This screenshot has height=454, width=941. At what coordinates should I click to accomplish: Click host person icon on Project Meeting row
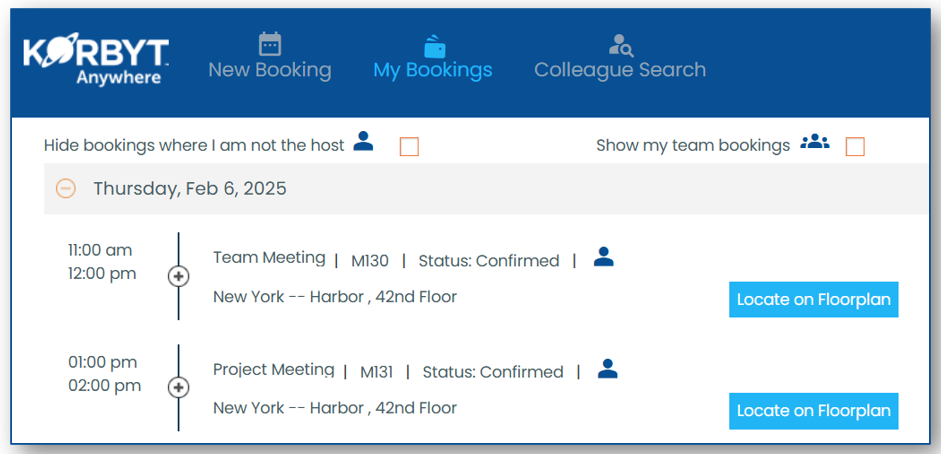point(607,369)
